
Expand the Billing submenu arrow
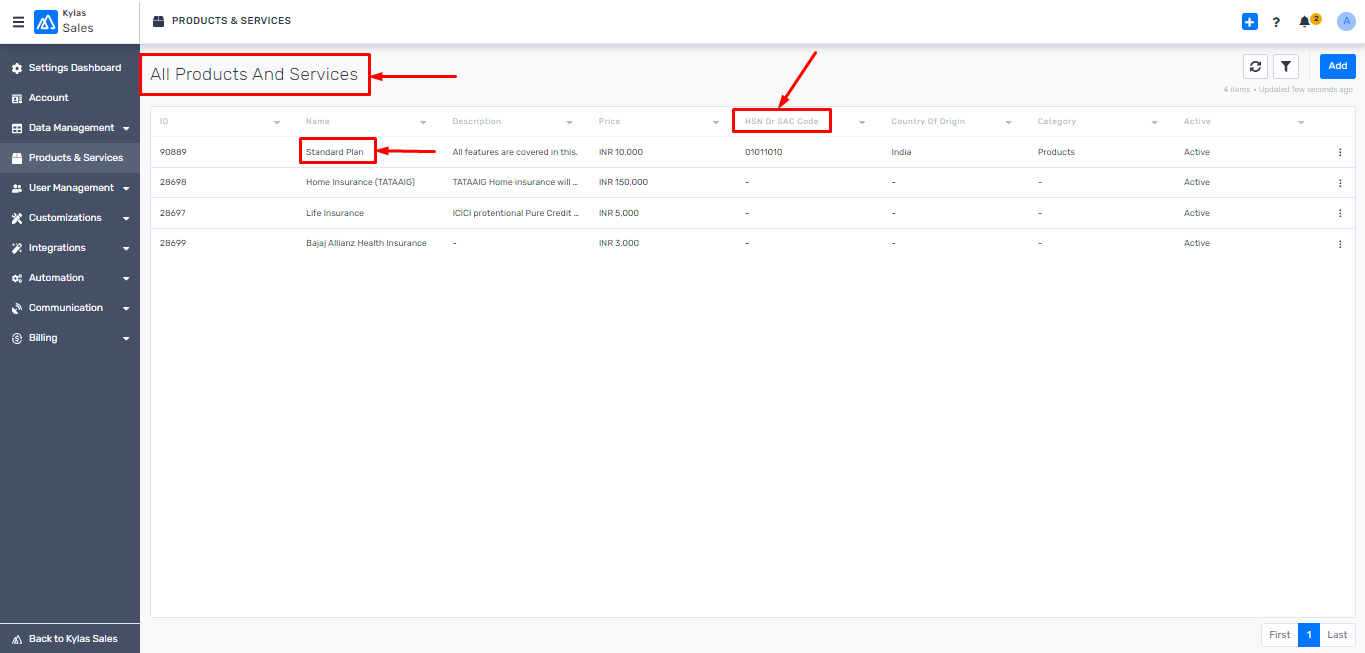pos(126,339)
